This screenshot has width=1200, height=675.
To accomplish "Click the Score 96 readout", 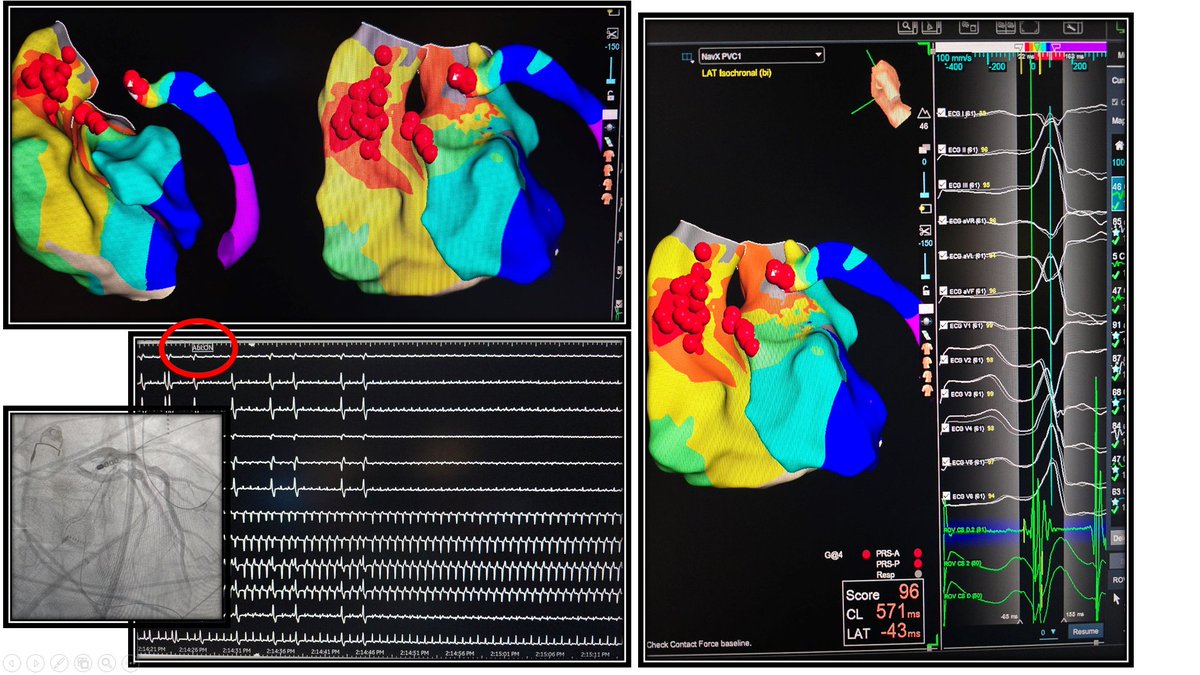I will [882, 591].
